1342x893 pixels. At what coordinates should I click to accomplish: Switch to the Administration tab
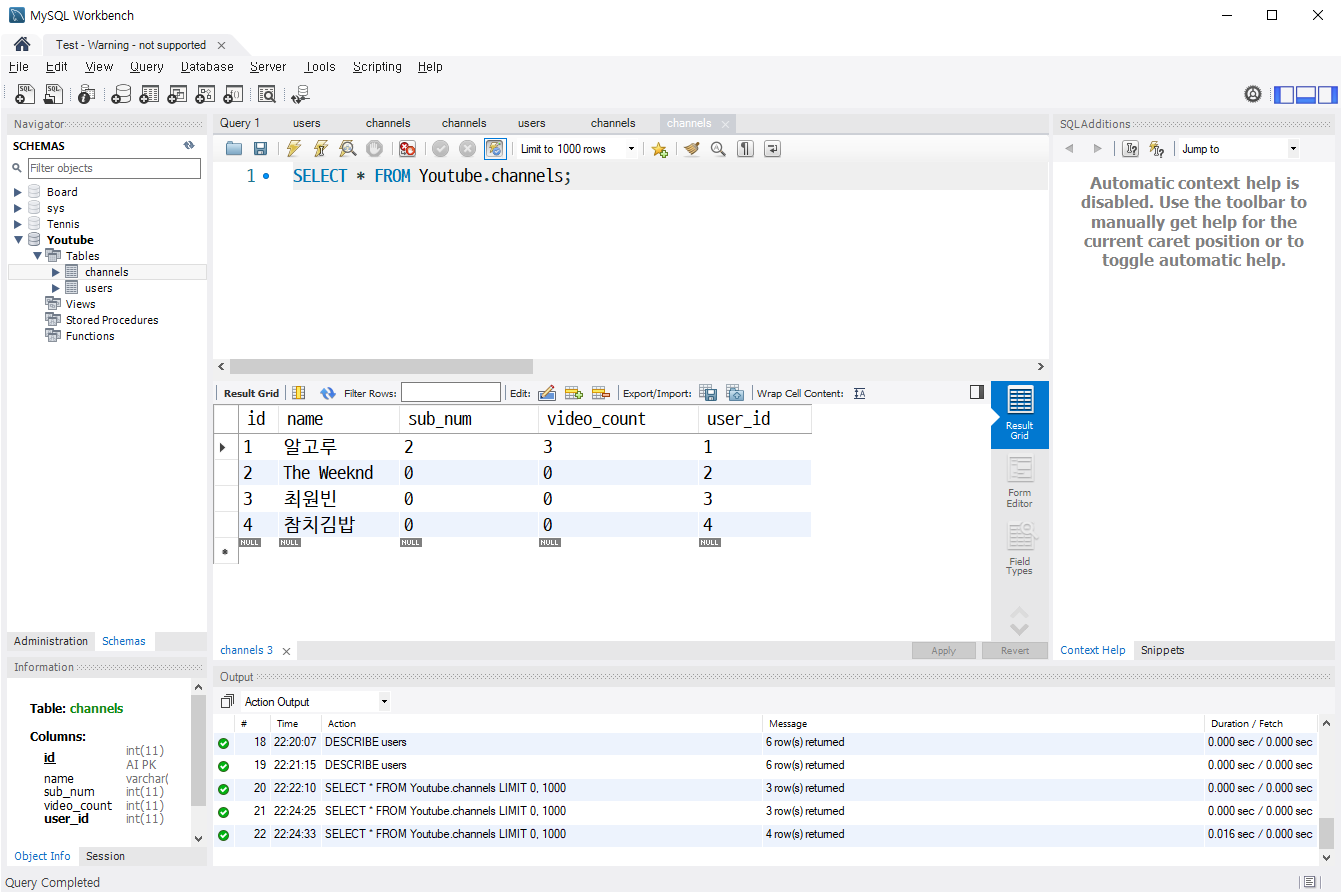[x=51, y=641]
